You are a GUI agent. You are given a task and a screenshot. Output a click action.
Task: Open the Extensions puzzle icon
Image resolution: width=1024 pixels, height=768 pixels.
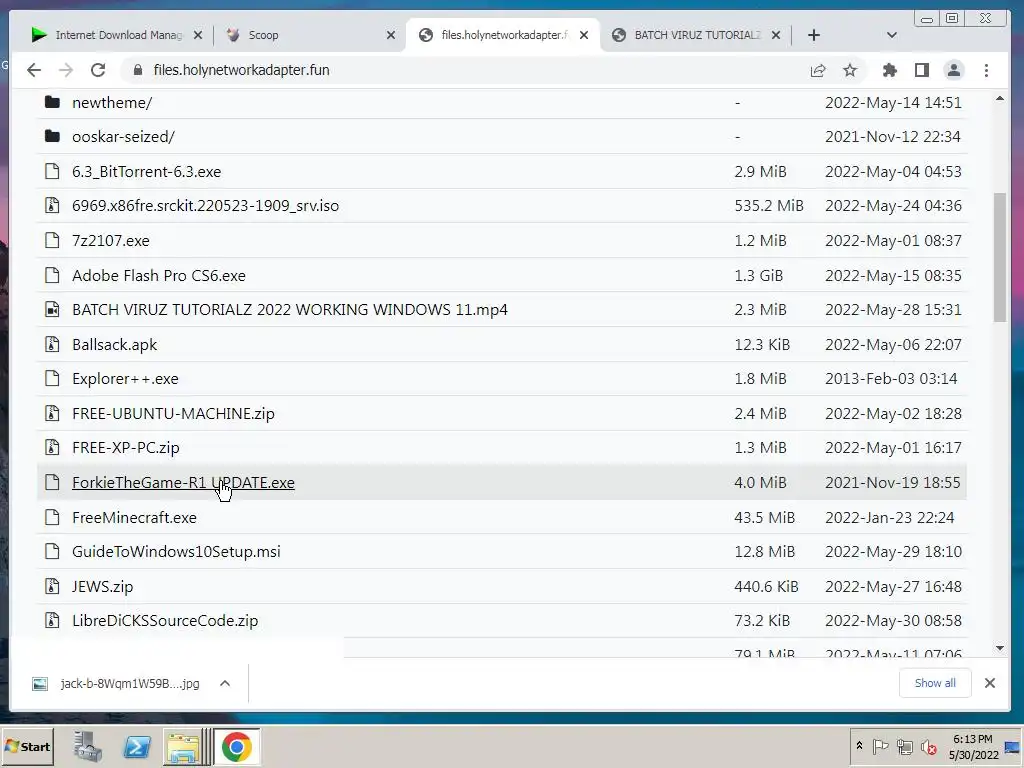[889, 70]
